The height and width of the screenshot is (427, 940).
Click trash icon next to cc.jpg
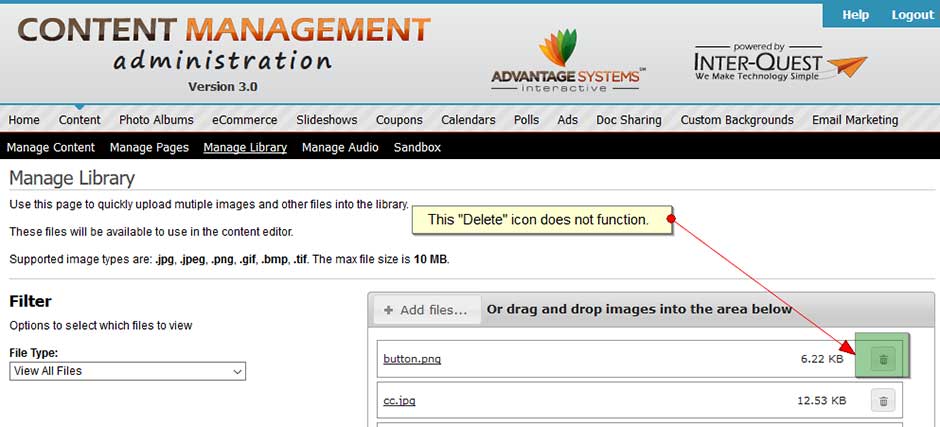(x=882, y=401)
